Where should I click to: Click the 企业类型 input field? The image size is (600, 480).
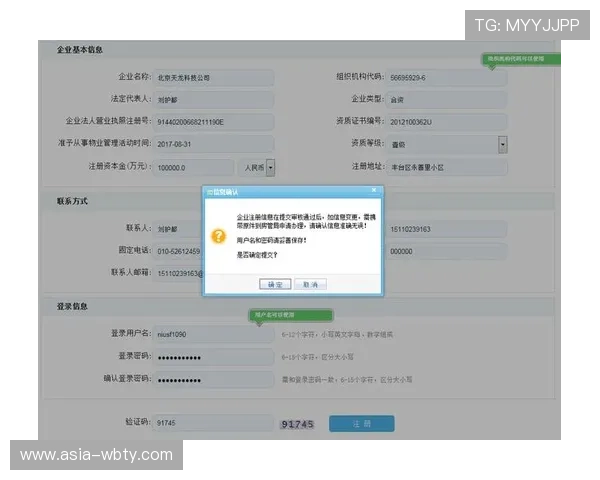click(x=447, y=100)
